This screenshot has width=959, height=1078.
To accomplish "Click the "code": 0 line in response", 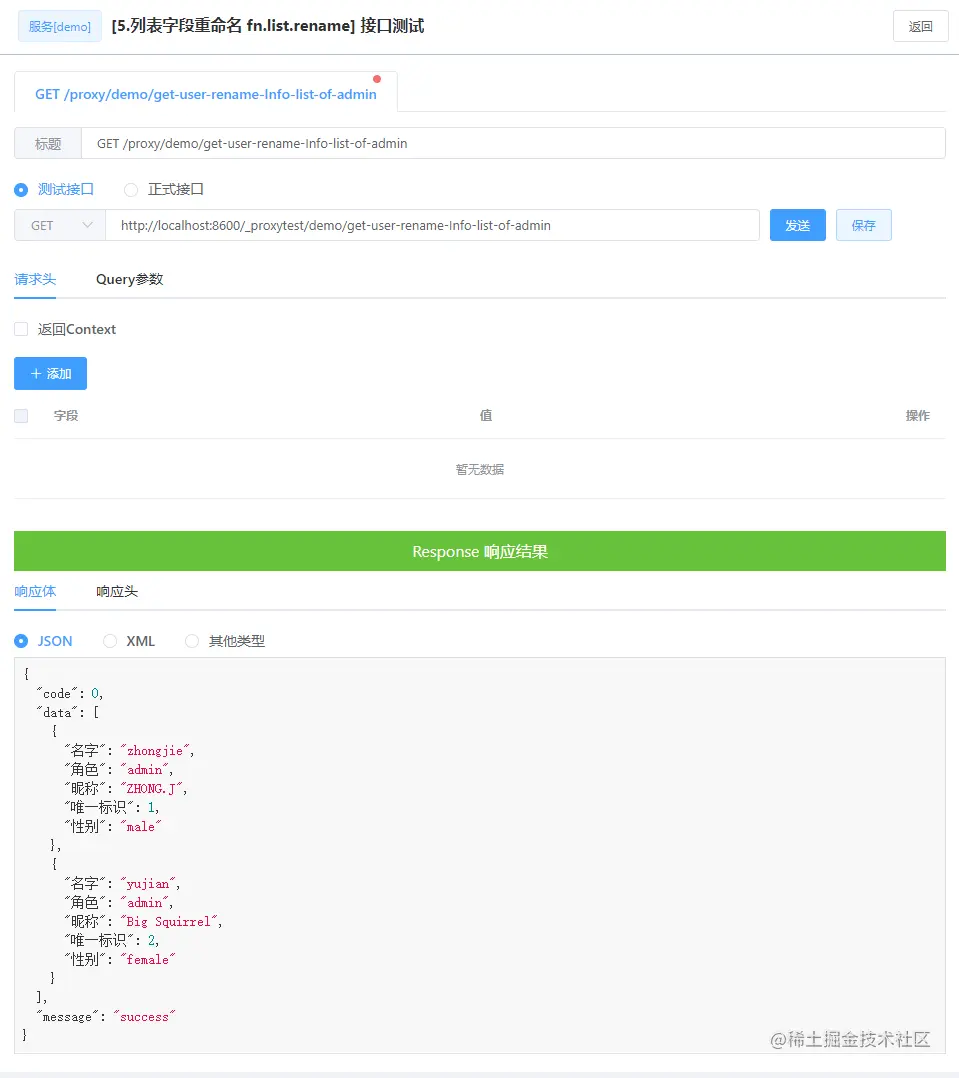I will click(69, 694).
